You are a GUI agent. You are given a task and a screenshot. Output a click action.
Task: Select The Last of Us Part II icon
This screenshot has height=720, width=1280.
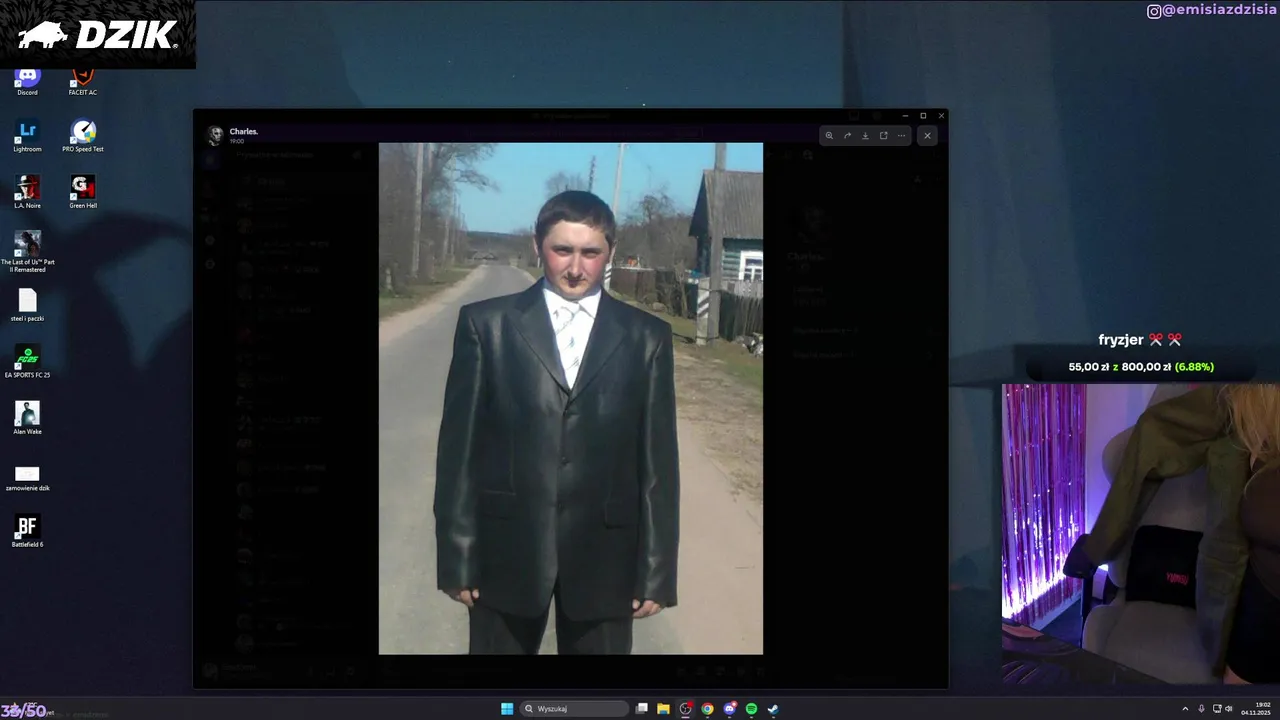(27, 252)
